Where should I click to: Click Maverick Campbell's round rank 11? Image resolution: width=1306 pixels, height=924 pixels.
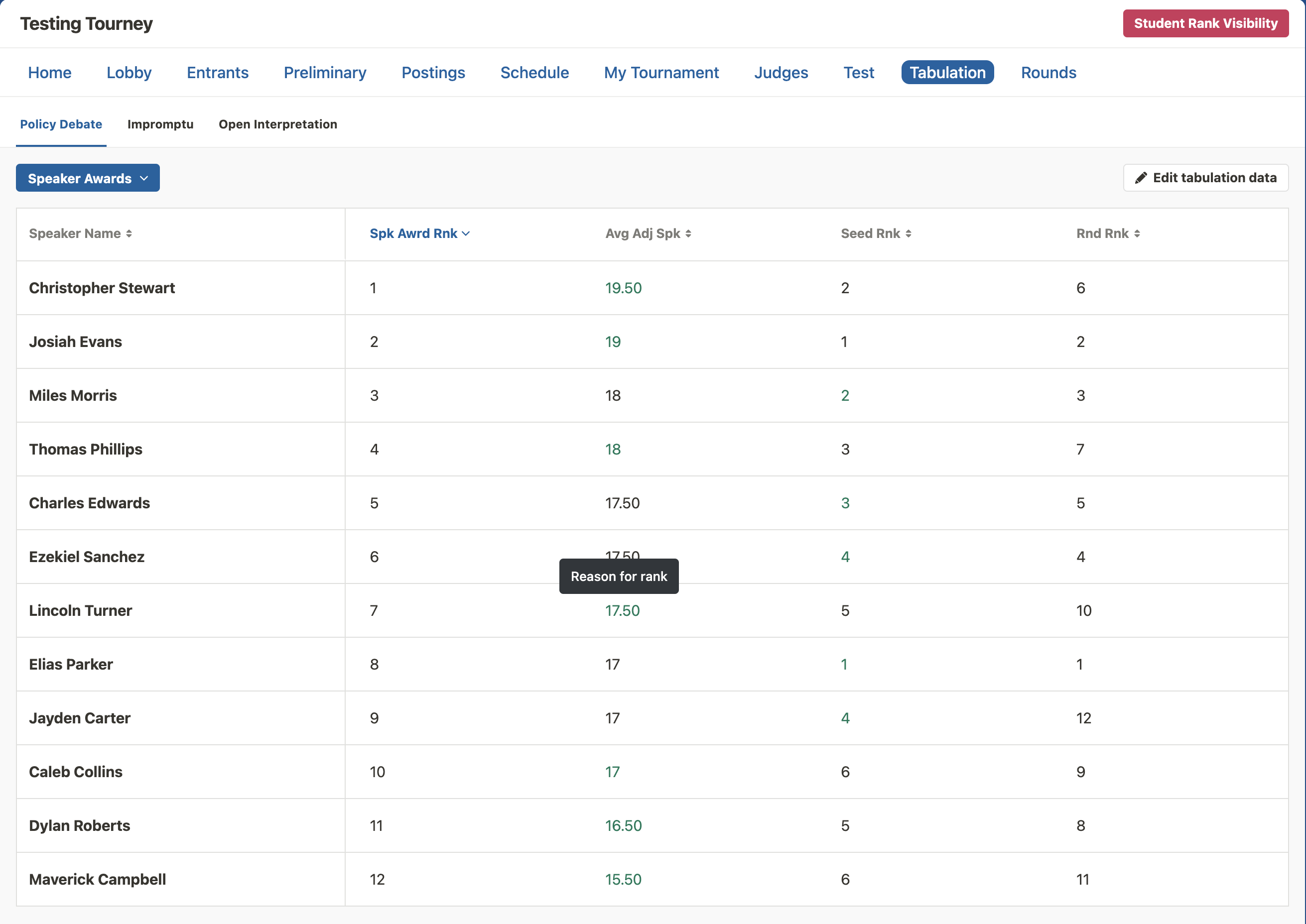pyautogui.click(x=1082, y=880)
